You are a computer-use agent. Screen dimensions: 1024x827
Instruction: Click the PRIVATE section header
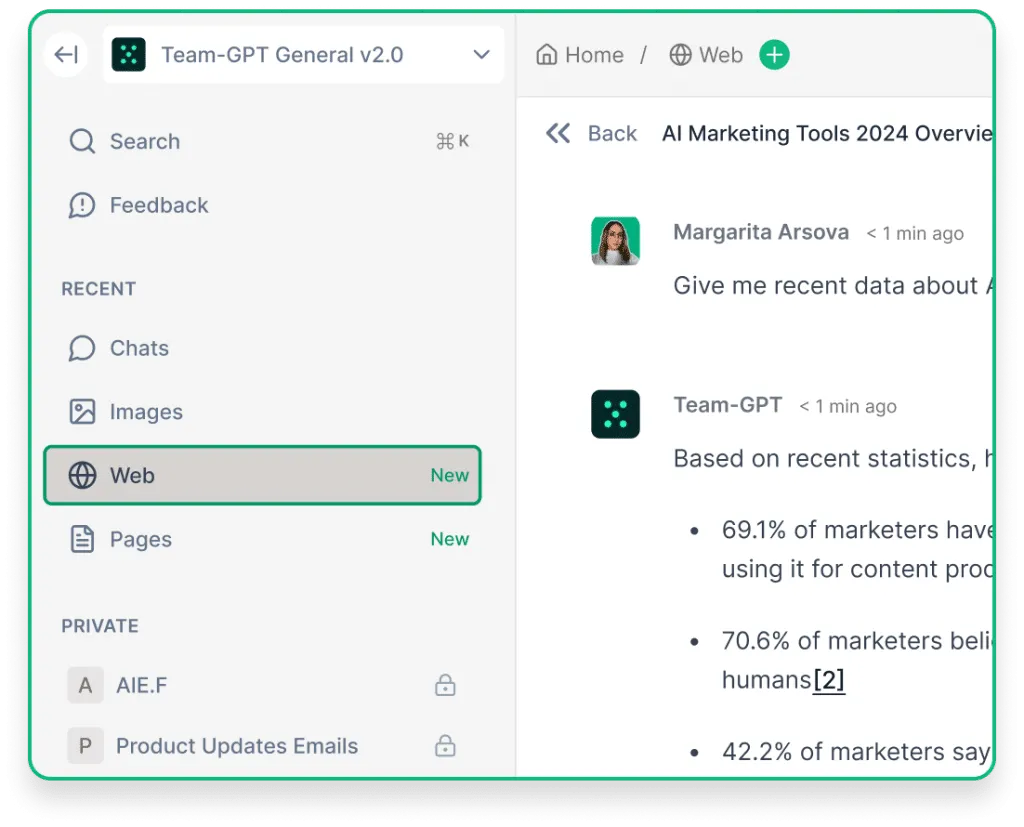[x=100, y=626]
